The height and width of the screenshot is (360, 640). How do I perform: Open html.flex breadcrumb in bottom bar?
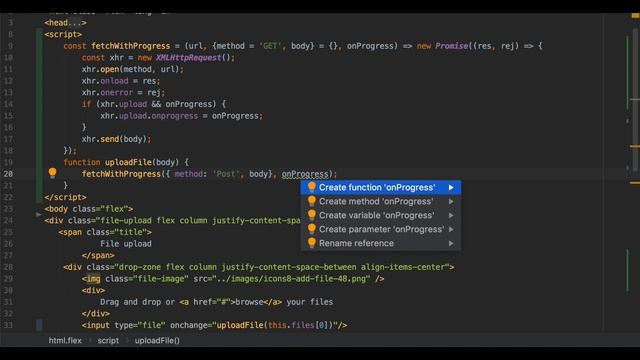65,340
